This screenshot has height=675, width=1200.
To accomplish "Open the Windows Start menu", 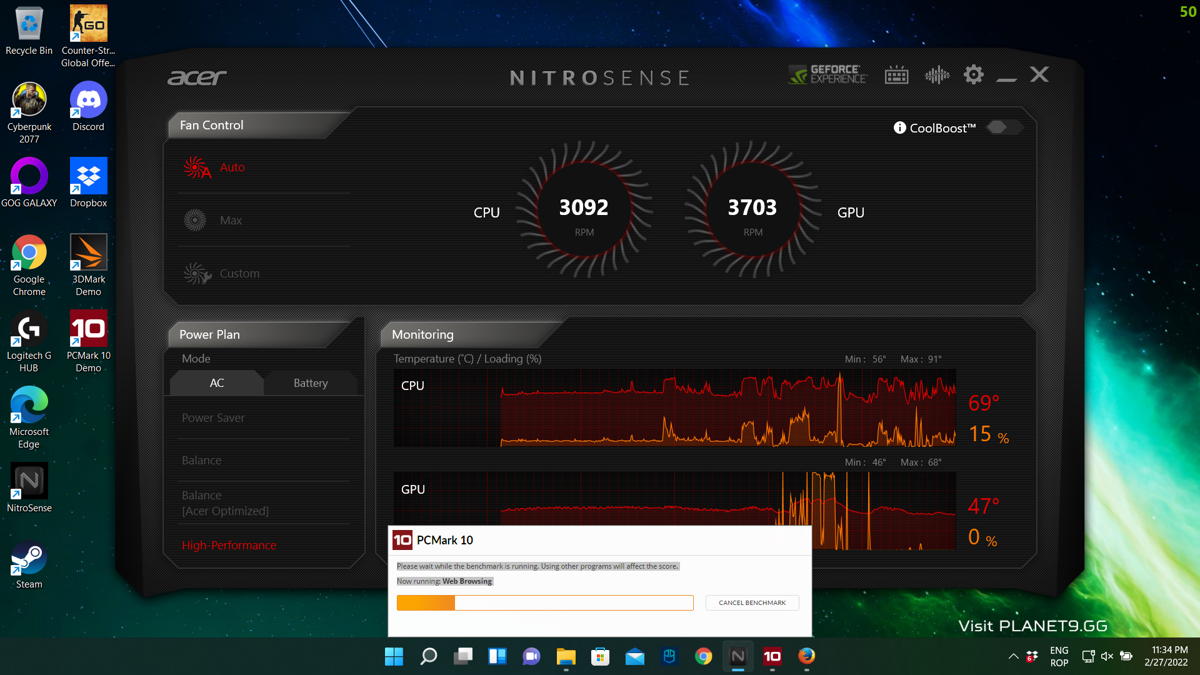I will coord(394,656).
